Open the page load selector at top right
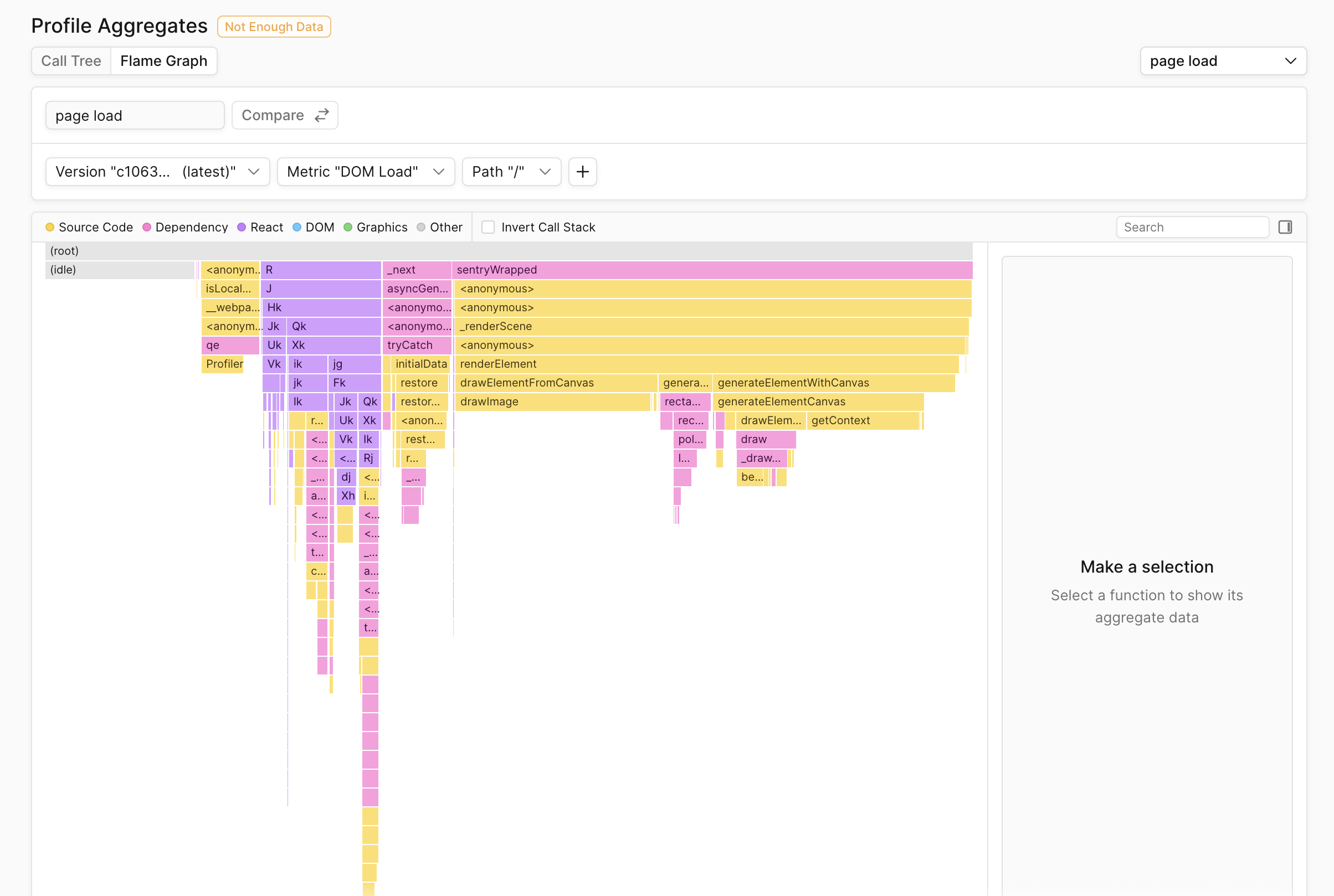1334x896 pixels. click(x=1223, y=60)
